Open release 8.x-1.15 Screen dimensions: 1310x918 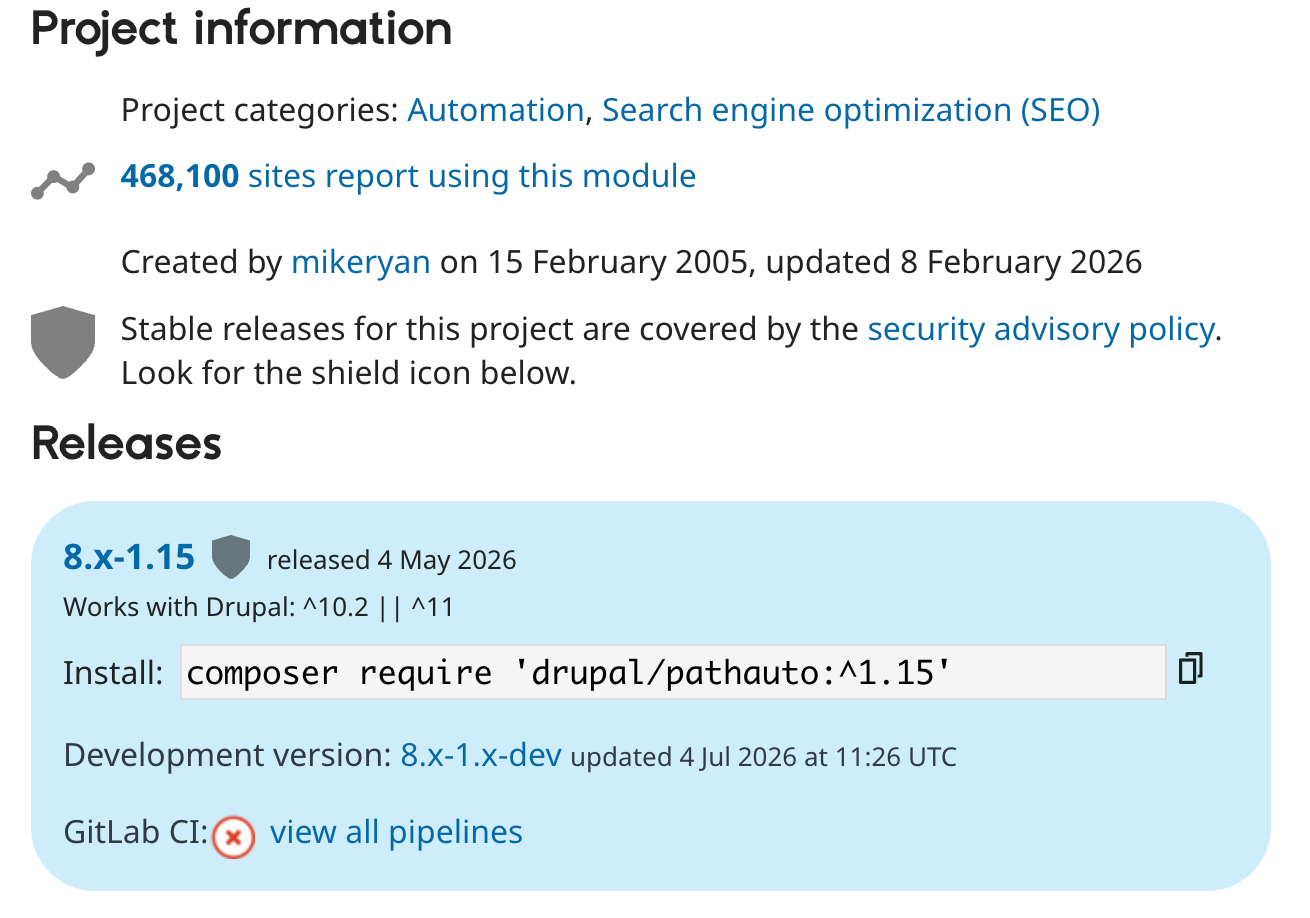129,556
